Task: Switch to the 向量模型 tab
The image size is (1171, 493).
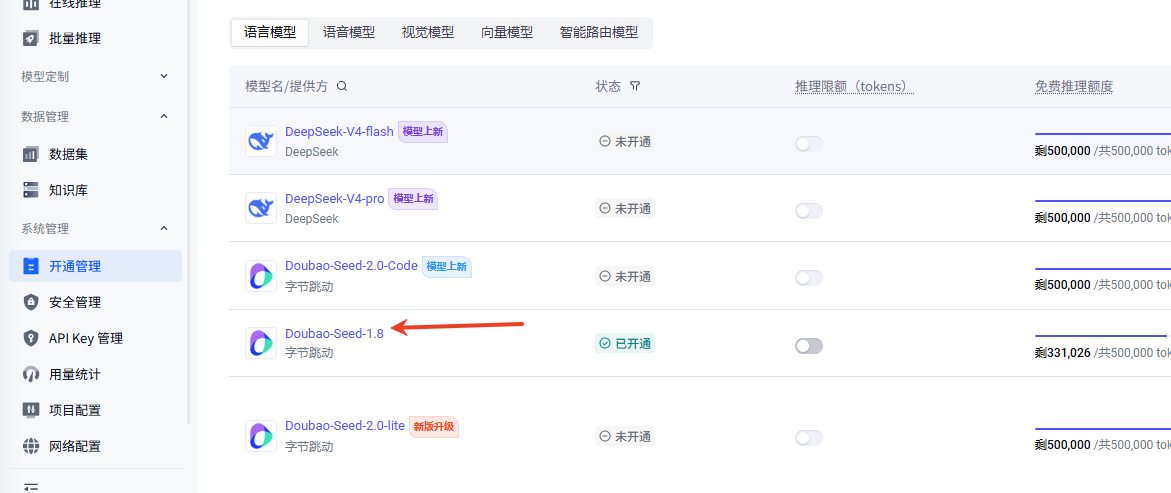Action: click(x=507, y=32)
